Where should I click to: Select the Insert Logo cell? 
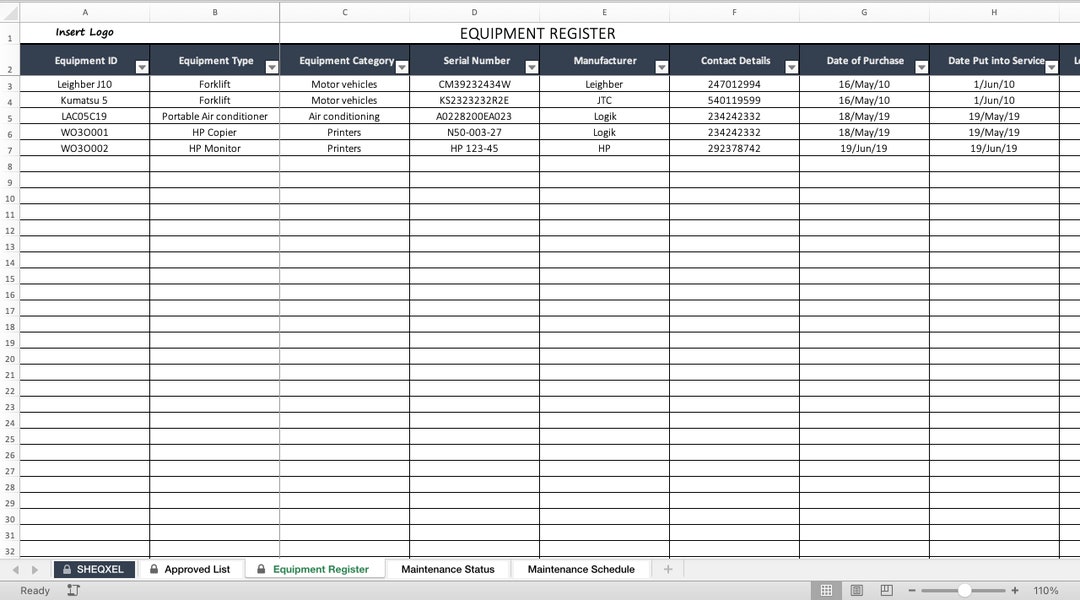pyautogui.click(x=84, y=32)
